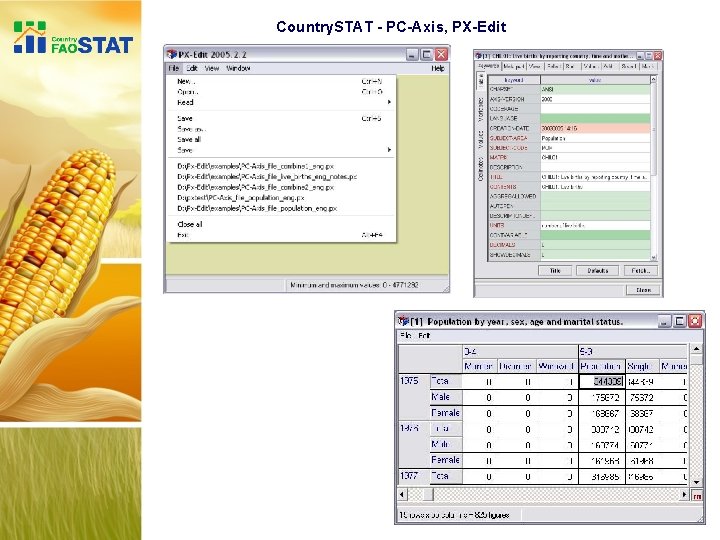Open the Window menu in PX-Edit
The width and height of the screenshot is (720, 540).
click(238, 68)
